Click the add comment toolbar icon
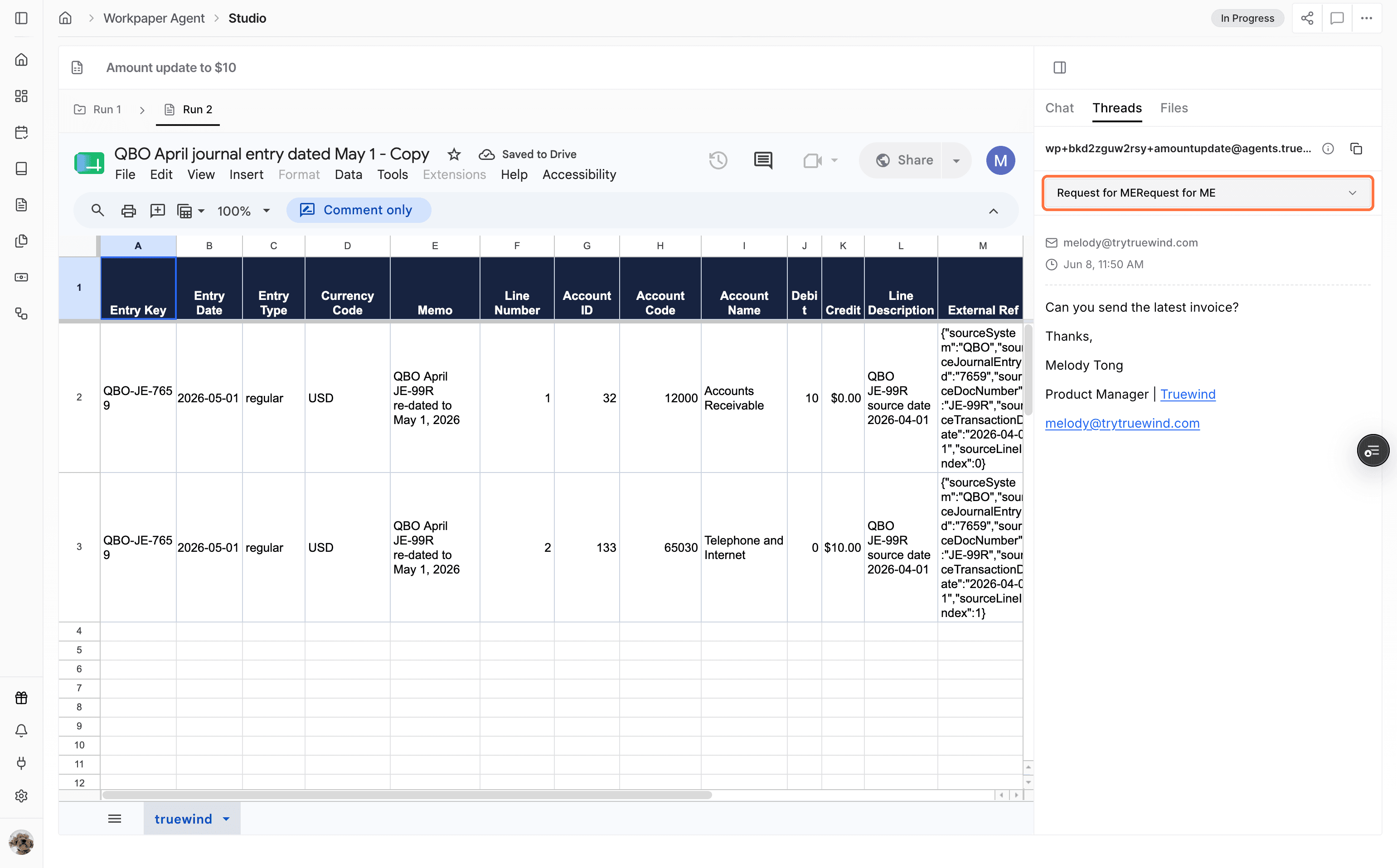 tap(157, 211)
